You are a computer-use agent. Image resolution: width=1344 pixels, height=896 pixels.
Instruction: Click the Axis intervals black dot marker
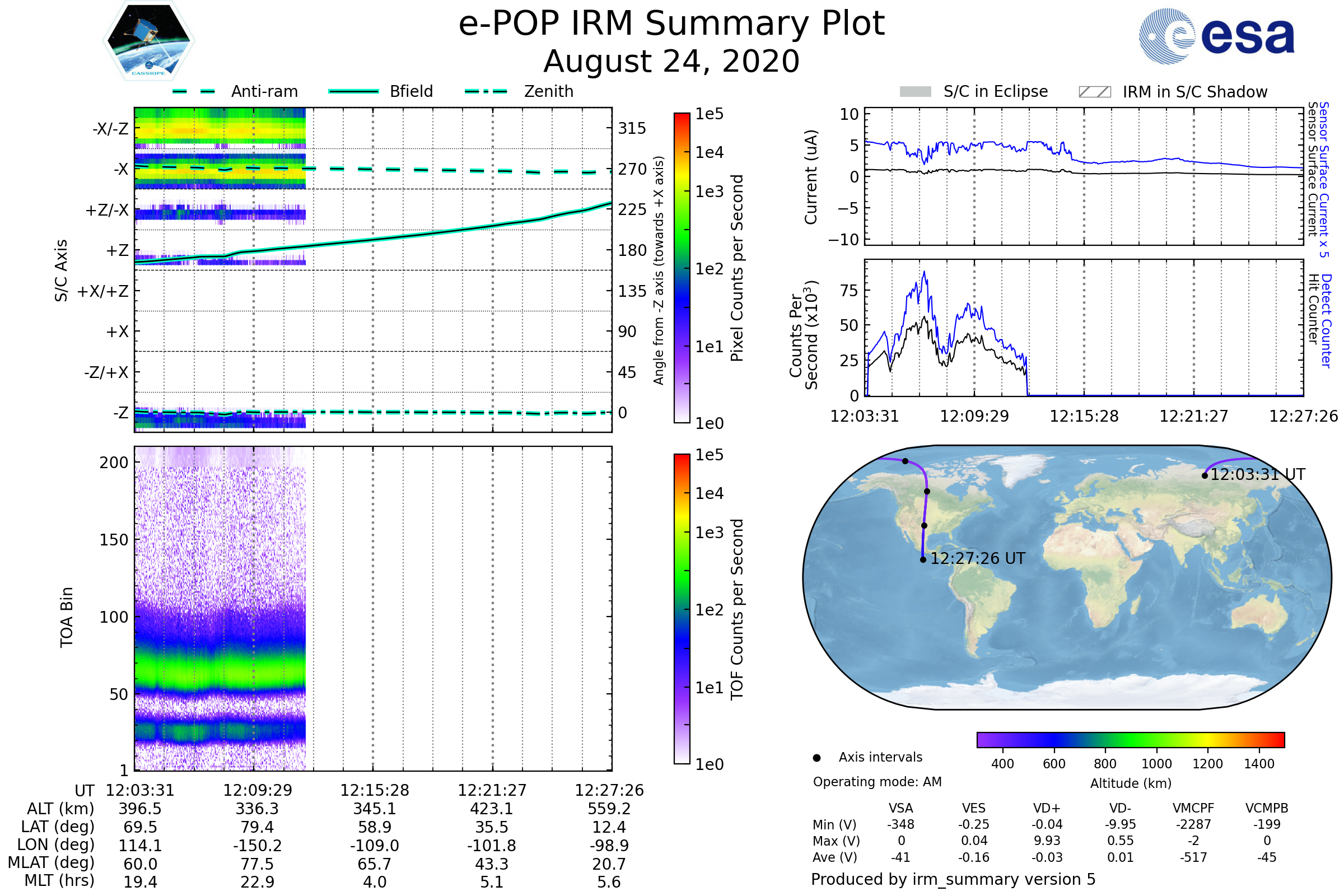coord(816,758)
